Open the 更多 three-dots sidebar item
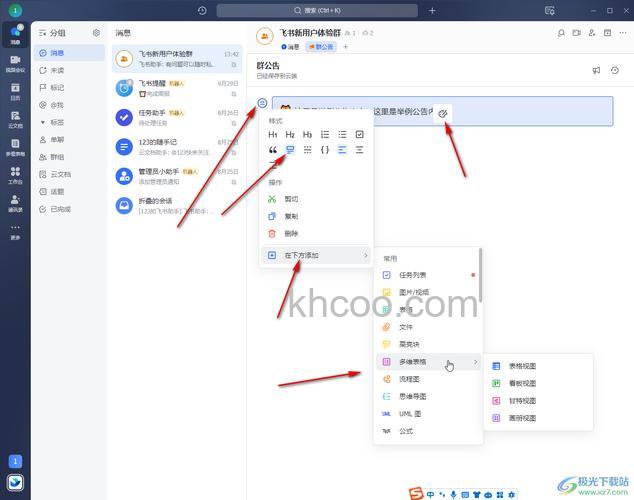Screen dimensions: 634x500 (15, 231)
